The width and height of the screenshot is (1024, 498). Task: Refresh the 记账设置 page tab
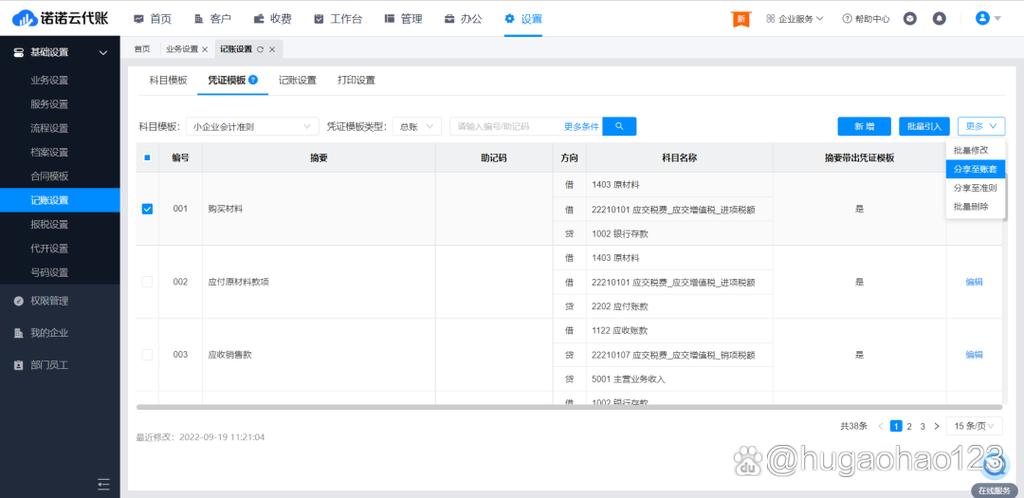point(260,50)
